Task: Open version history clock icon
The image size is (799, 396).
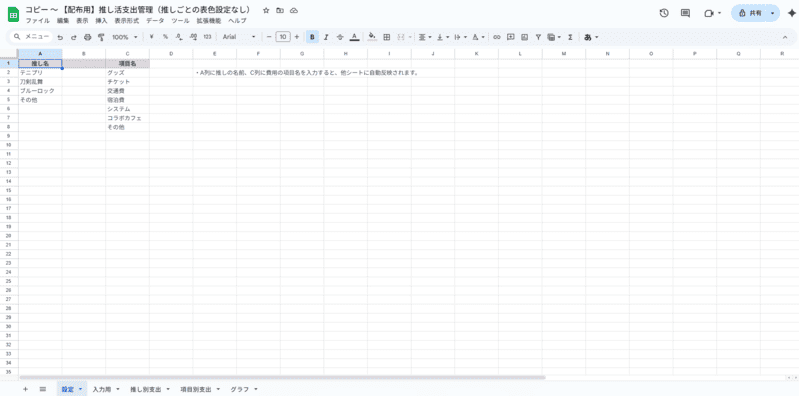Action: tap(664, 13)
